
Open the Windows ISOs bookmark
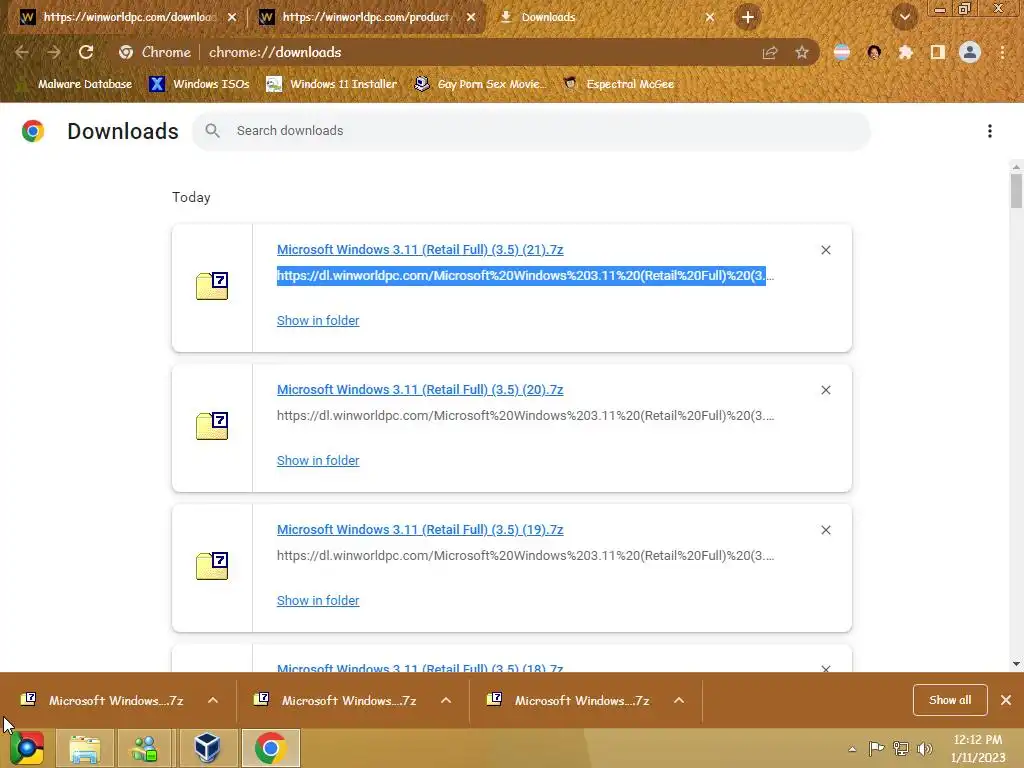pyautogui.click(x=199, y=84)
